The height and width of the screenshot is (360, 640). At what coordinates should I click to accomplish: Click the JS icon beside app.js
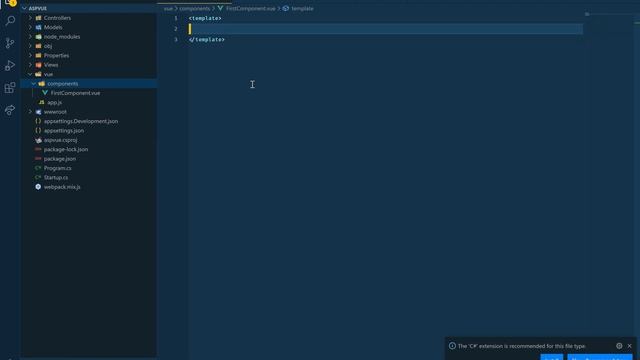tap(42, 102)
